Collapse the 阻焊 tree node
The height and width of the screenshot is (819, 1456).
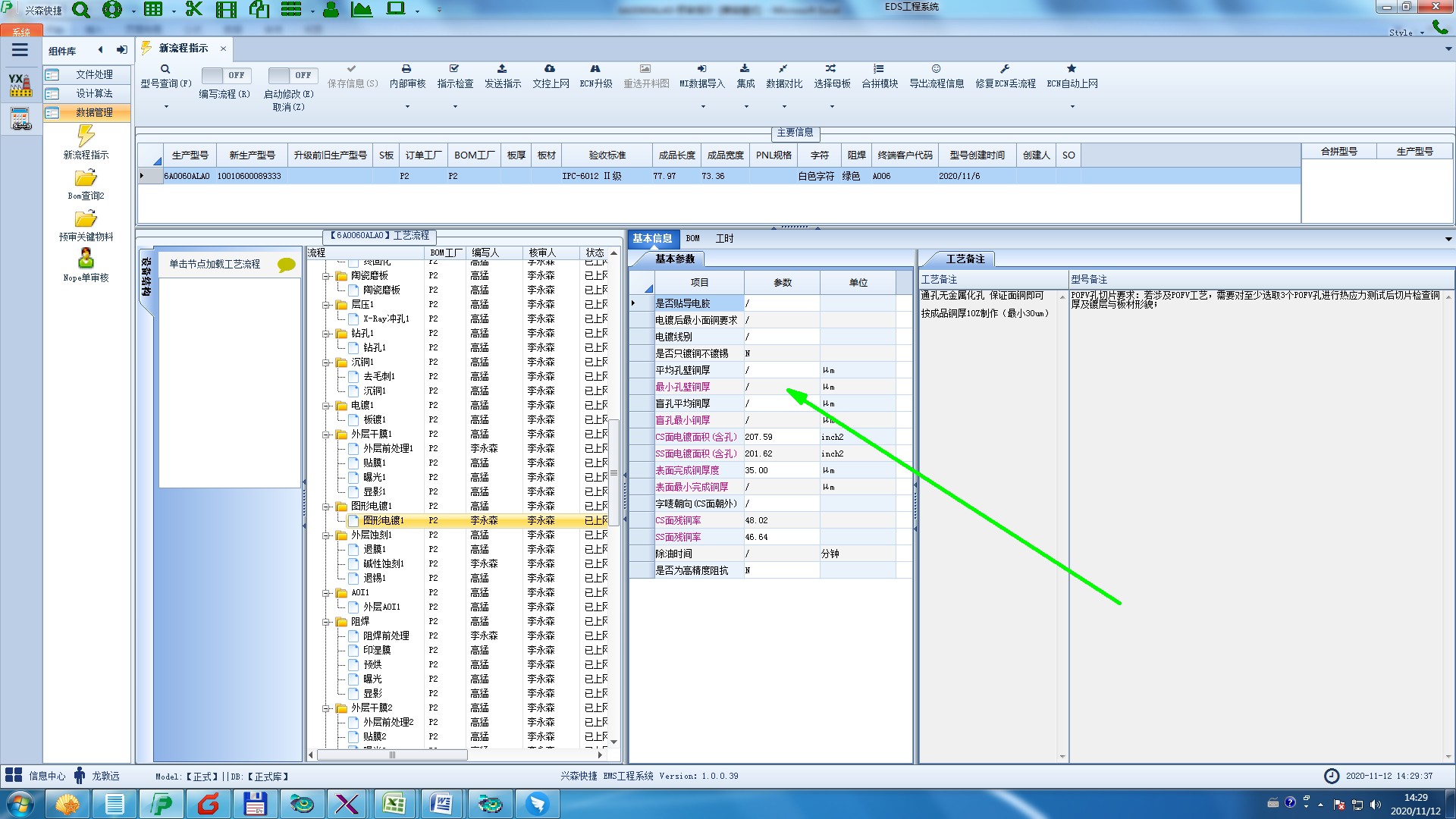click(x=326, y=622)
